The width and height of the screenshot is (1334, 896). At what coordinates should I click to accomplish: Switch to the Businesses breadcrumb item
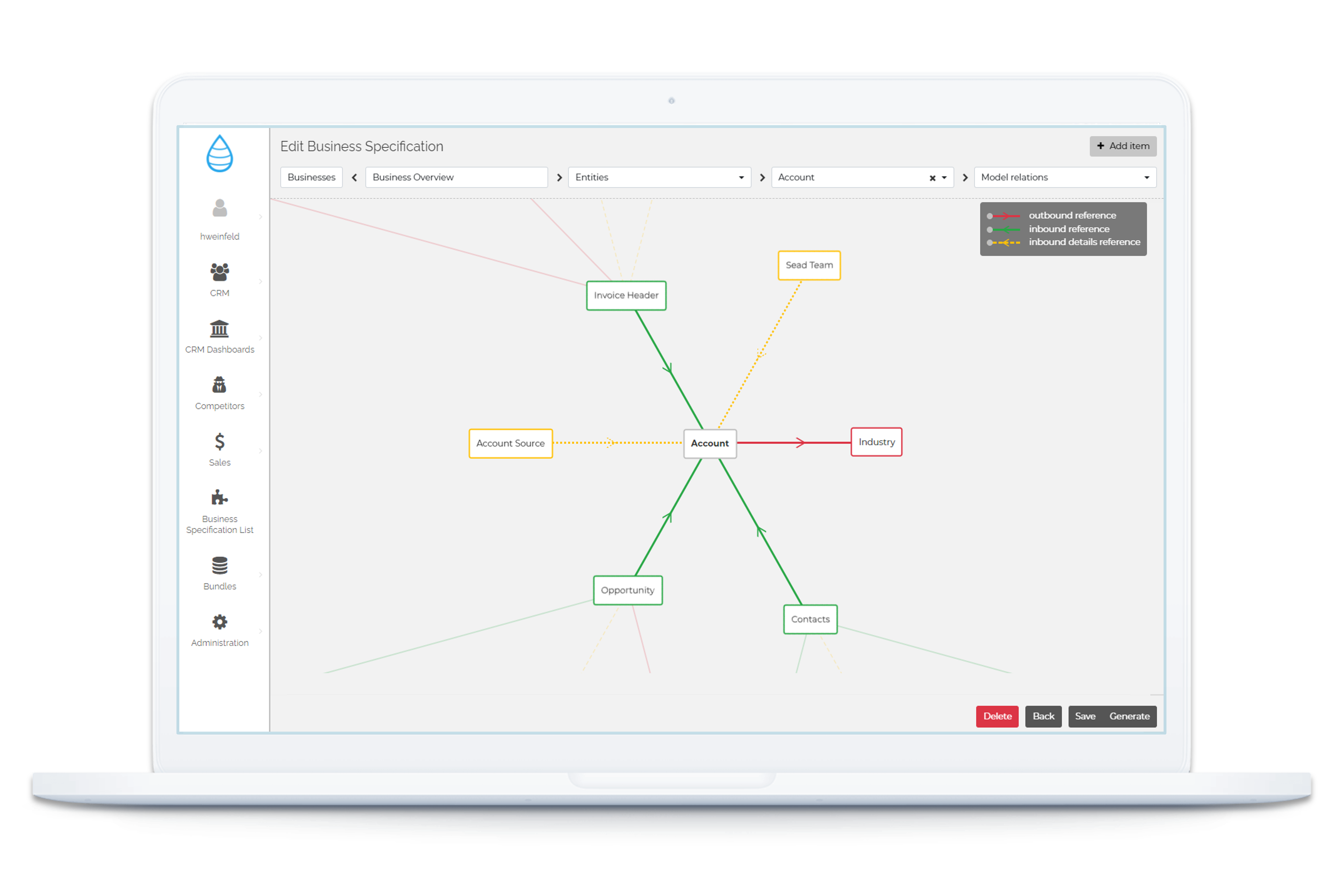click(x=311, y=177)
